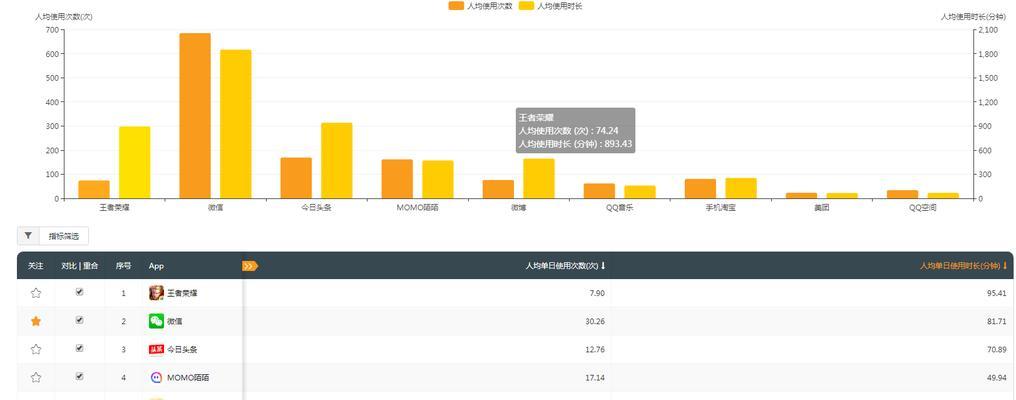Click the 微博 axis label
The width and height of the screenshot is (1016, 400).
point(518,208)
